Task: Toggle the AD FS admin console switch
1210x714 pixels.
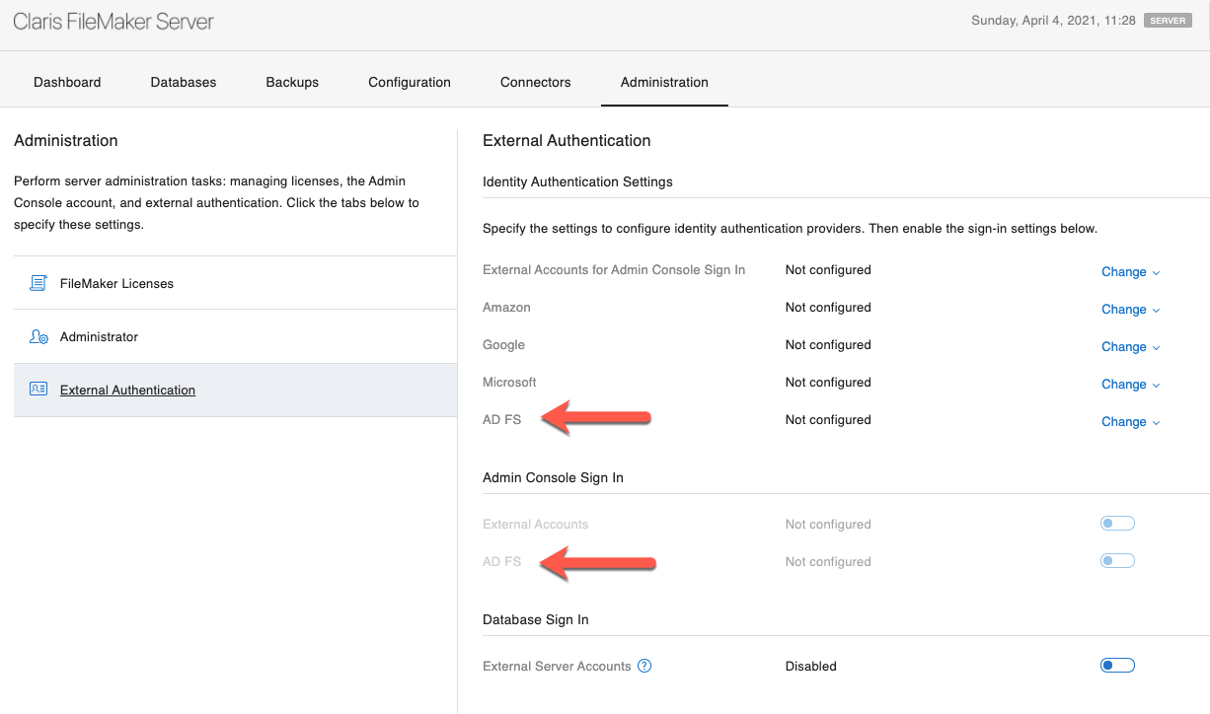Action: (1117, 561)
